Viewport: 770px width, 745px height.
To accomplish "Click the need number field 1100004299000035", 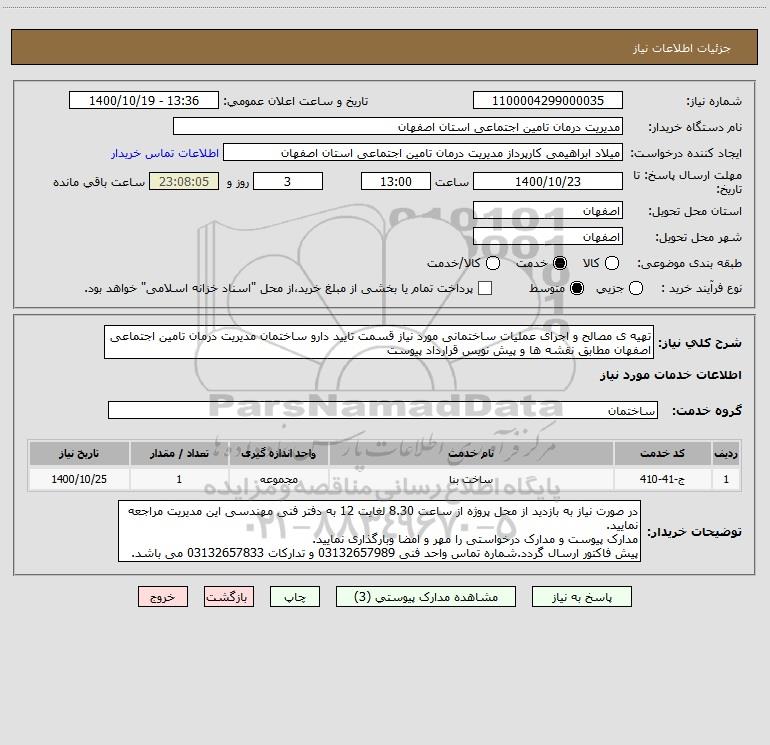I will coord(548,101).
